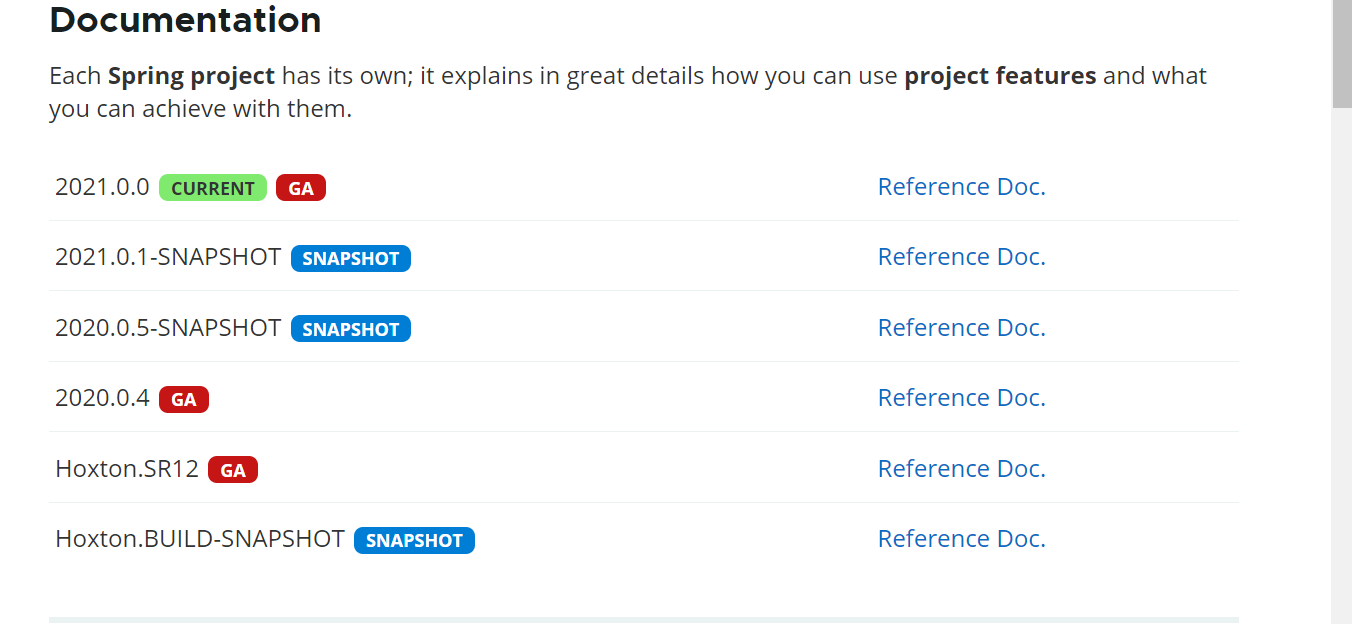Click the red GA badge beside Hoxton.SR12

[x=233, y=470]
